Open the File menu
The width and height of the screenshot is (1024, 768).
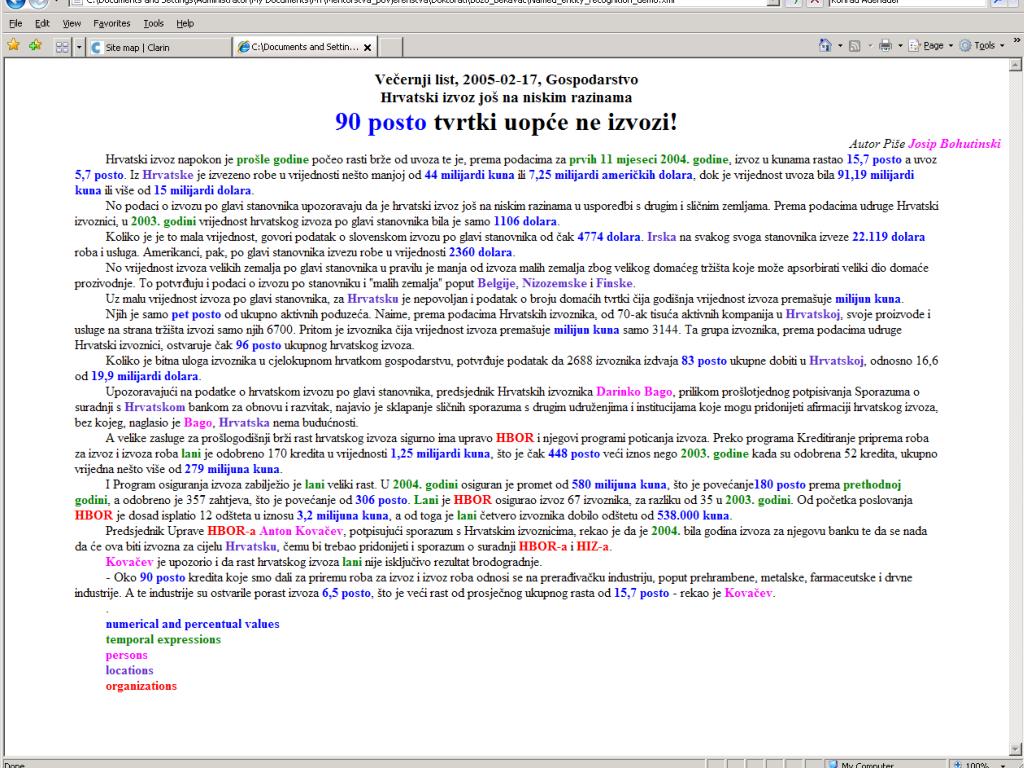click(16, 24)
